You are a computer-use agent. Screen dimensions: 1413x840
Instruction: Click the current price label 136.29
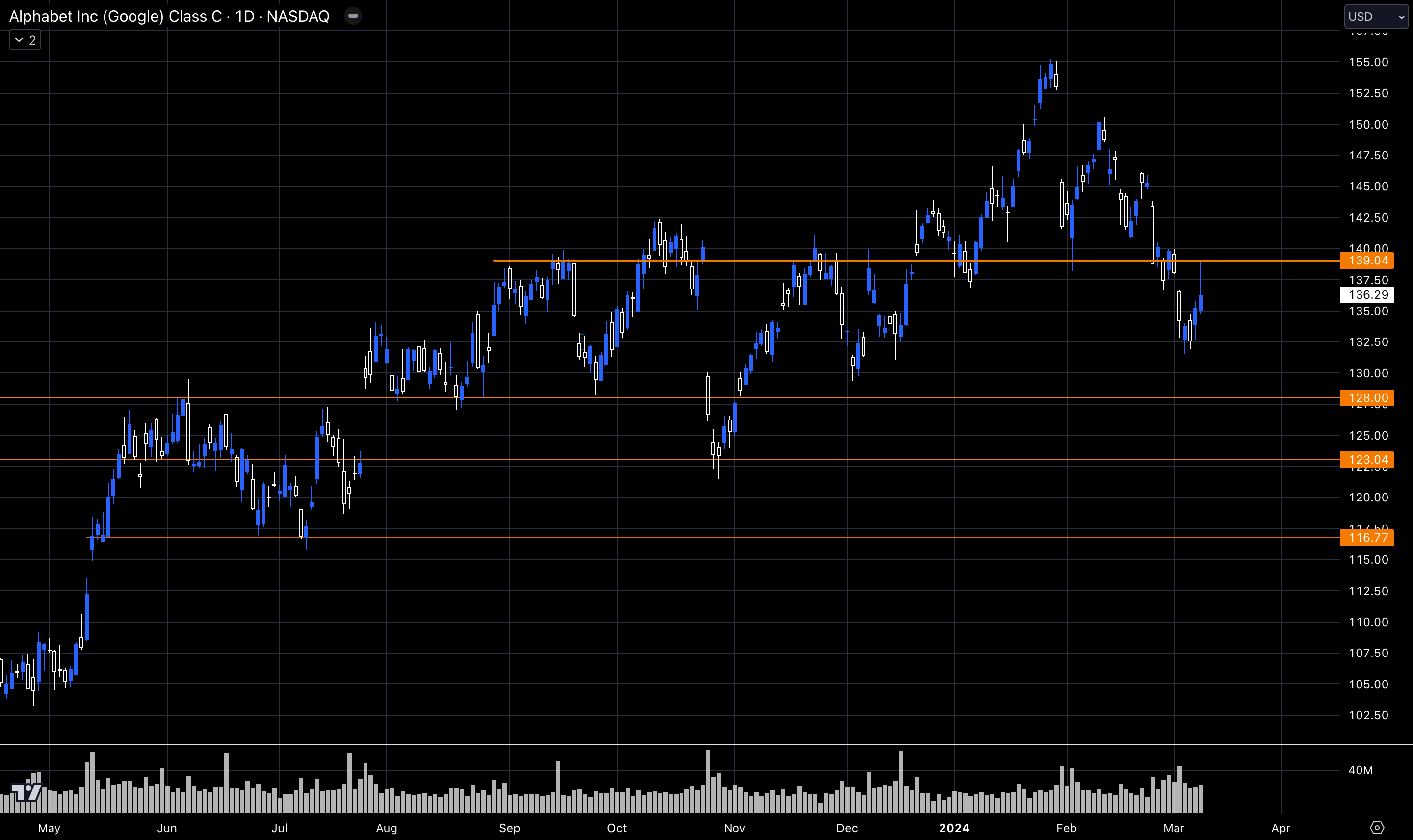[1367, 295]
